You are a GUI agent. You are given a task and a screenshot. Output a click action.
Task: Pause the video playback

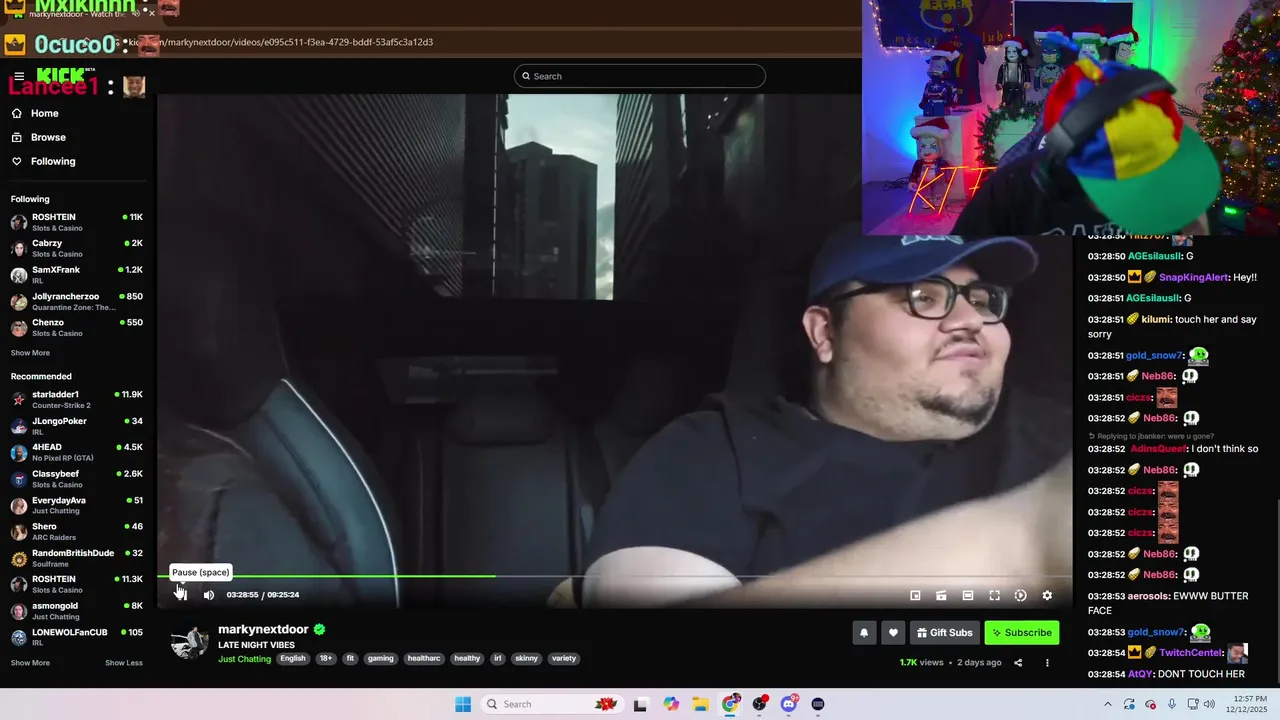(x=181, y=595)
